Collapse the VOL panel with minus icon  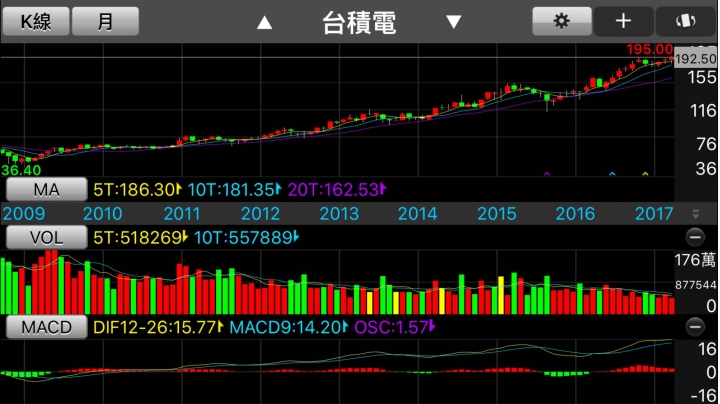pos(695,237)
